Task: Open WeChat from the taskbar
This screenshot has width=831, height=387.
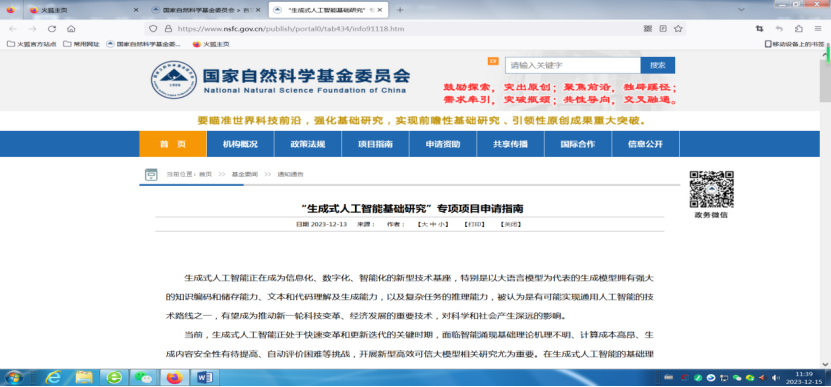Action: point(143,377)
